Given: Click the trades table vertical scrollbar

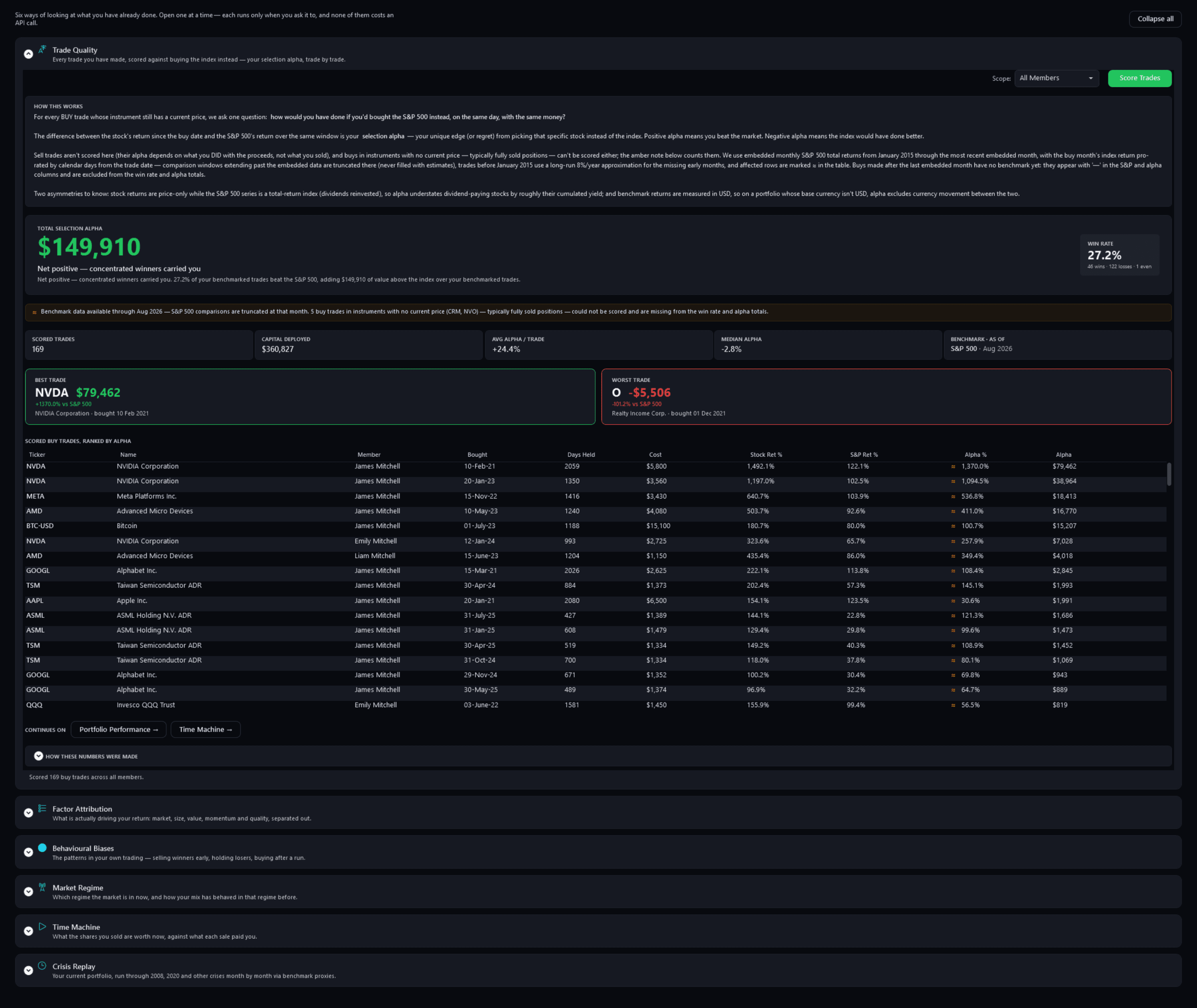Looking at the screenshot, I should pos(1169,474).
